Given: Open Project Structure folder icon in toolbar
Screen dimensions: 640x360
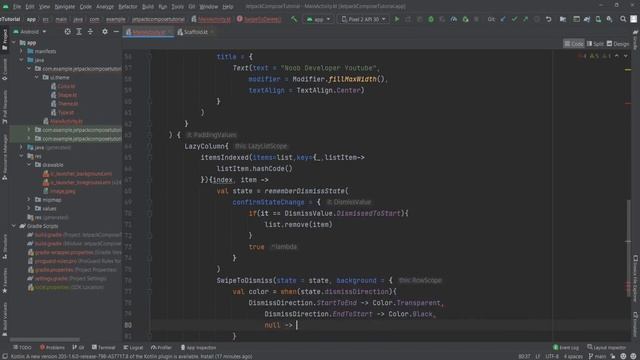Looking at the screenshot, I should pyautogui.click(x=563, y=19).
